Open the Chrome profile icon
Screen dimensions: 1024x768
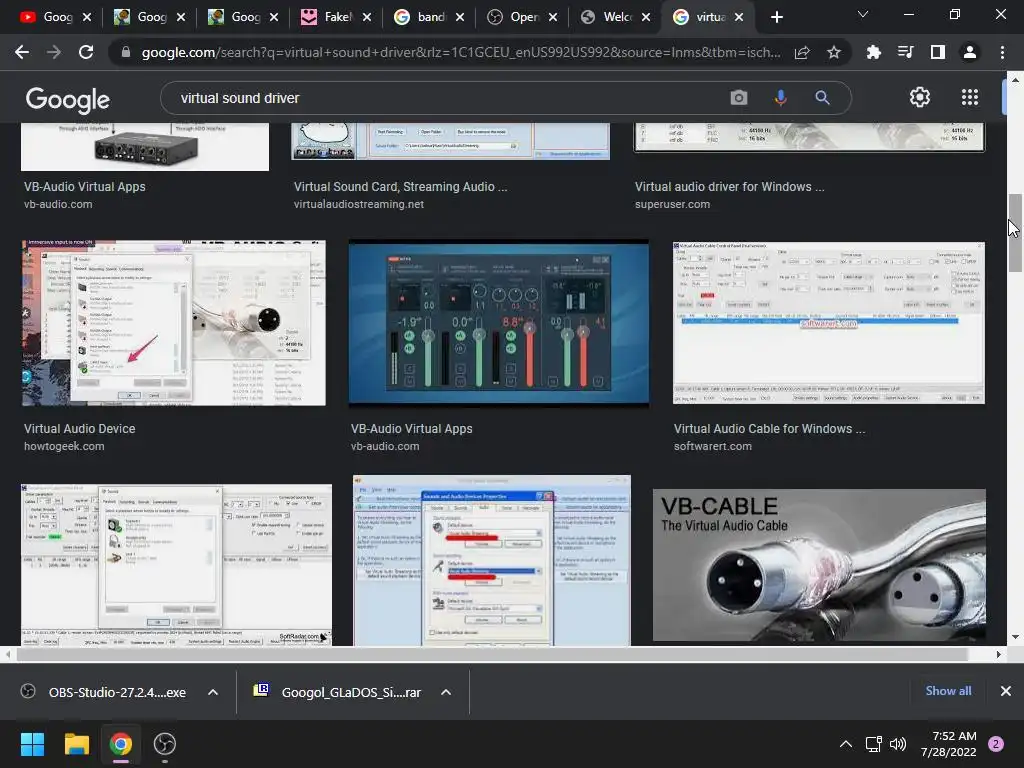tap(970, 52)
